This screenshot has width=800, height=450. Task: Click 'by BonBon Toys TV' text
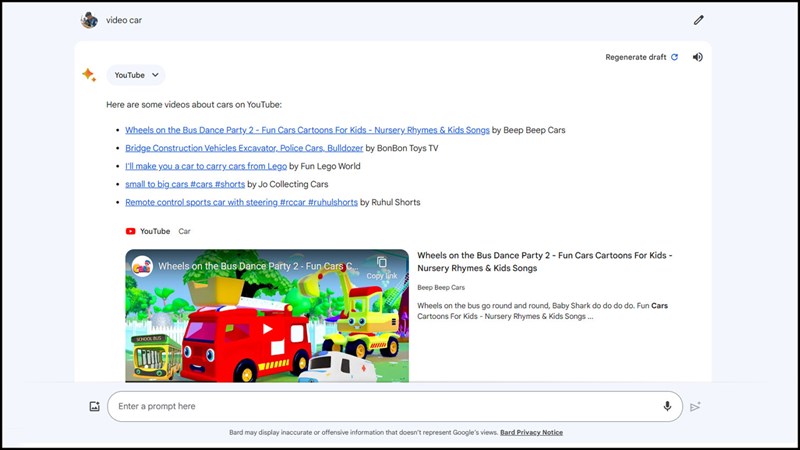click(402, 148)
